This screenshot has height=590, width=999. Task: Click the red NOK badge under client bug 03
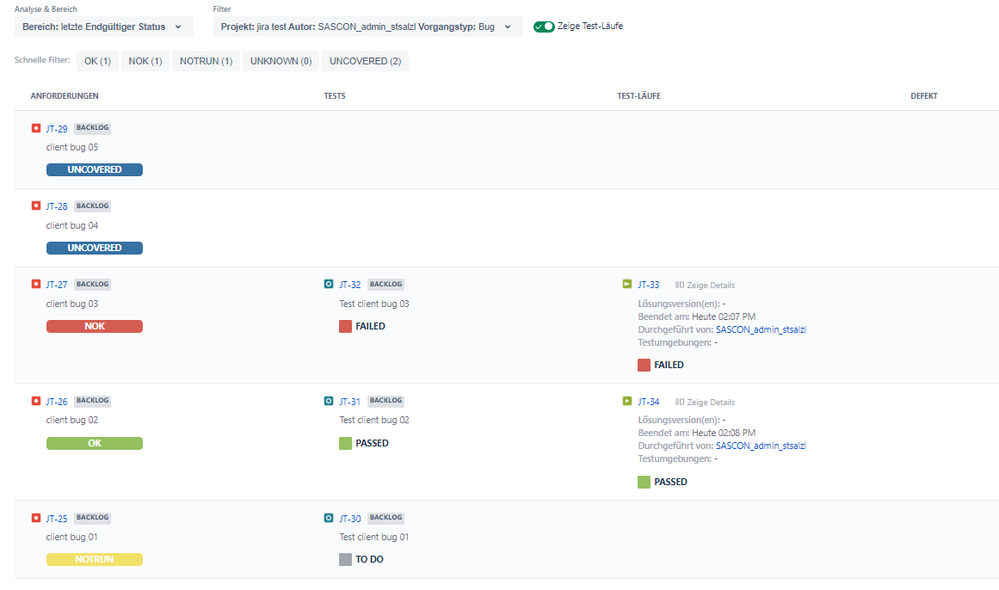94,326
